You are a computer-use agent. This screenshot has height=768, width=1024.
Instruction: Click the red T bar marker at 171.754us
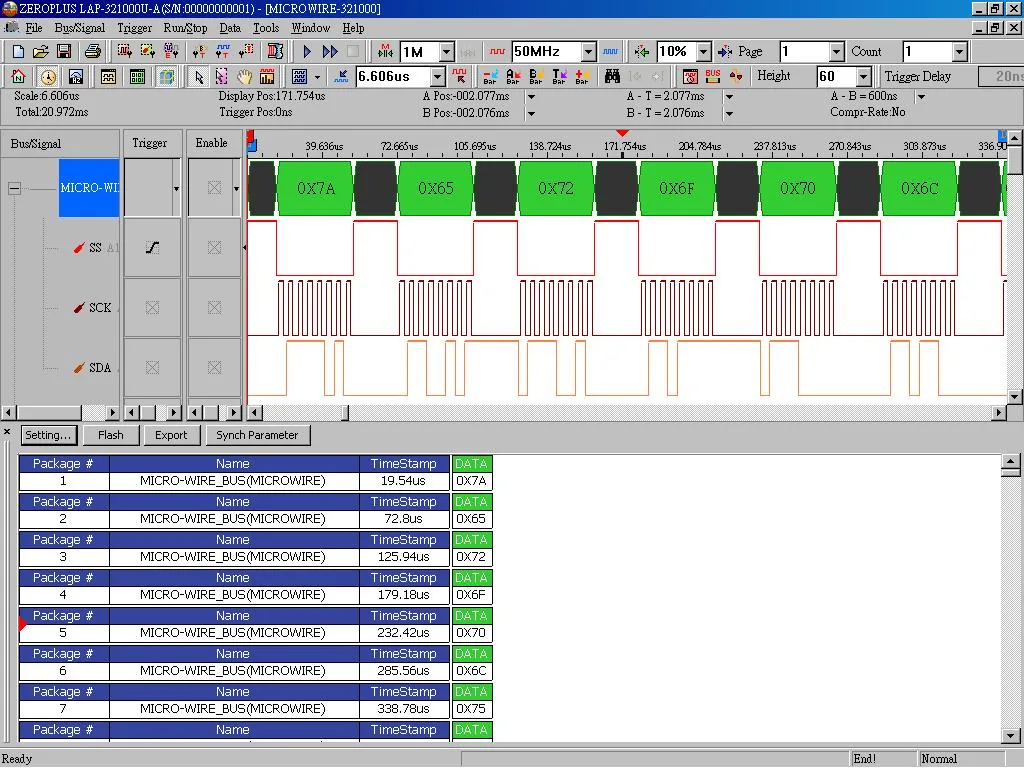622,133
